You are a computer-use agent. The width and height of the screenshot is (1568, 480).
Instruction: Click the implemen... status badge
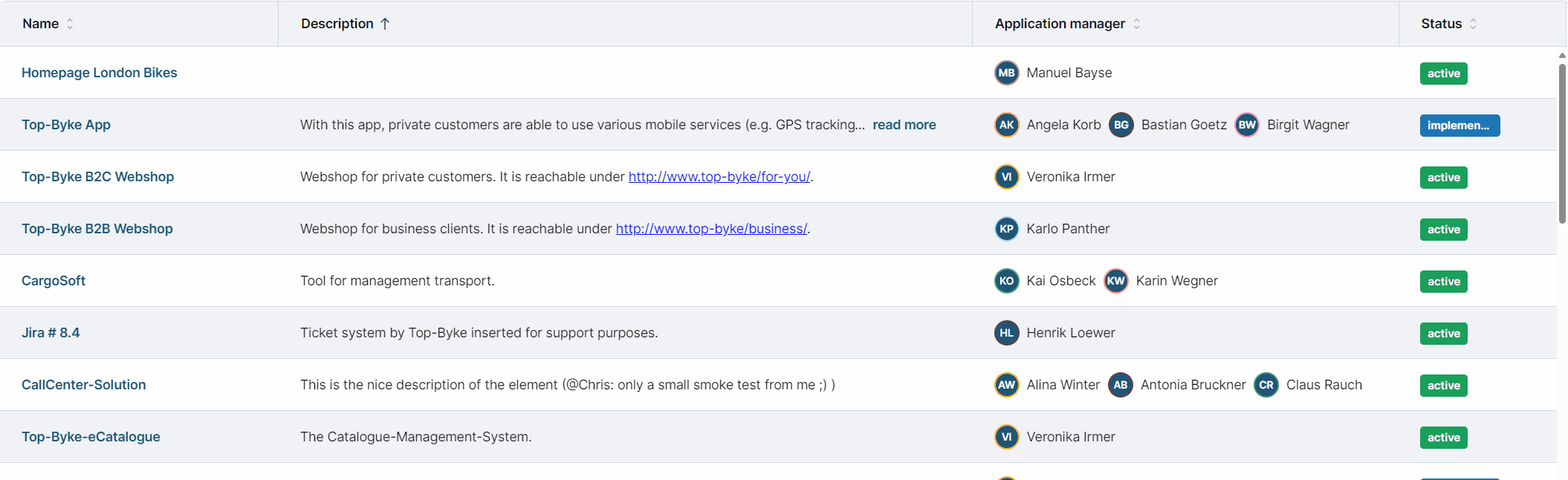(1459, 126)
